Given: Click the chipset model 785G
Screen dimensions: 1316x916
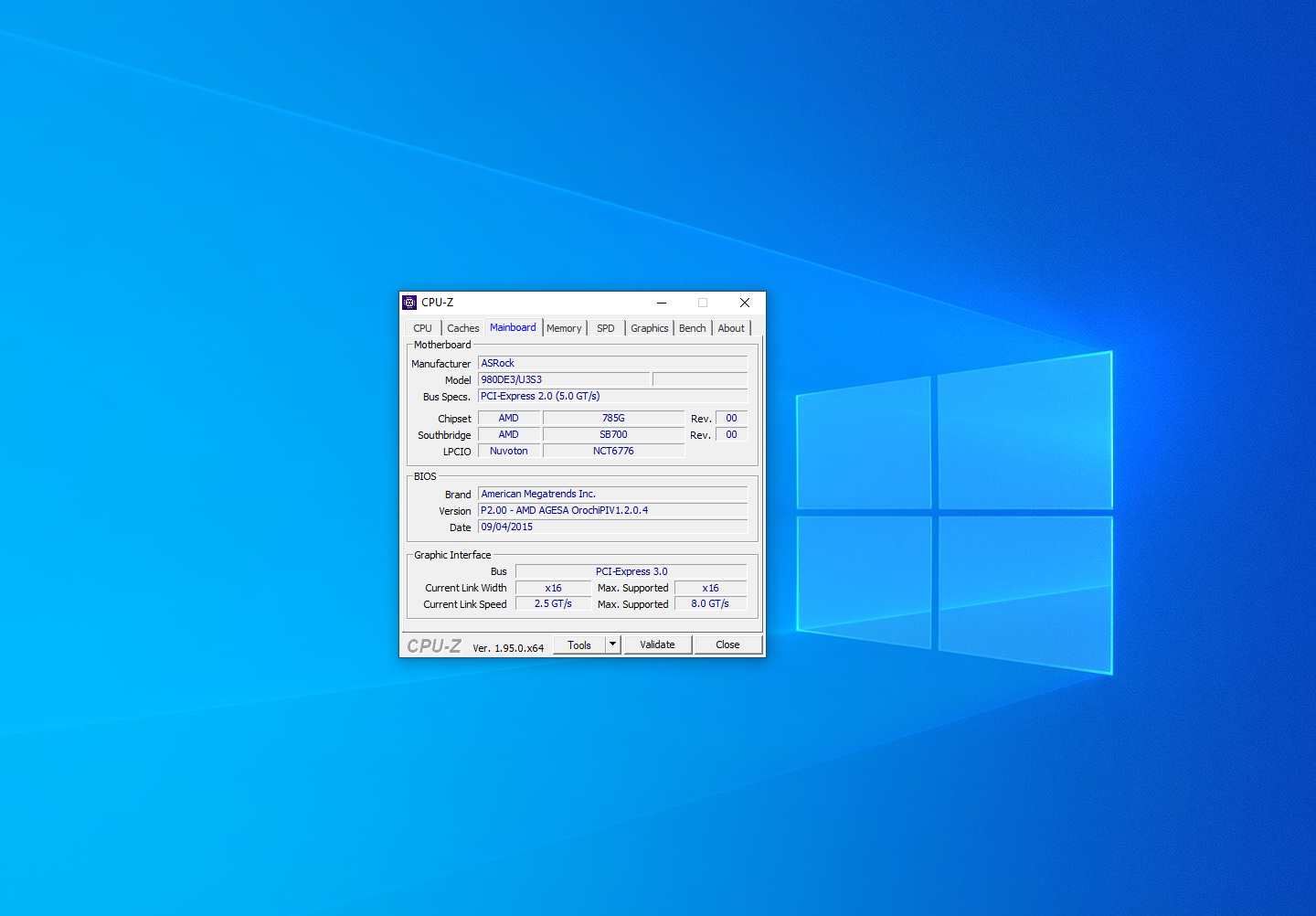Looking at the screenshot, I should (613, 418).
